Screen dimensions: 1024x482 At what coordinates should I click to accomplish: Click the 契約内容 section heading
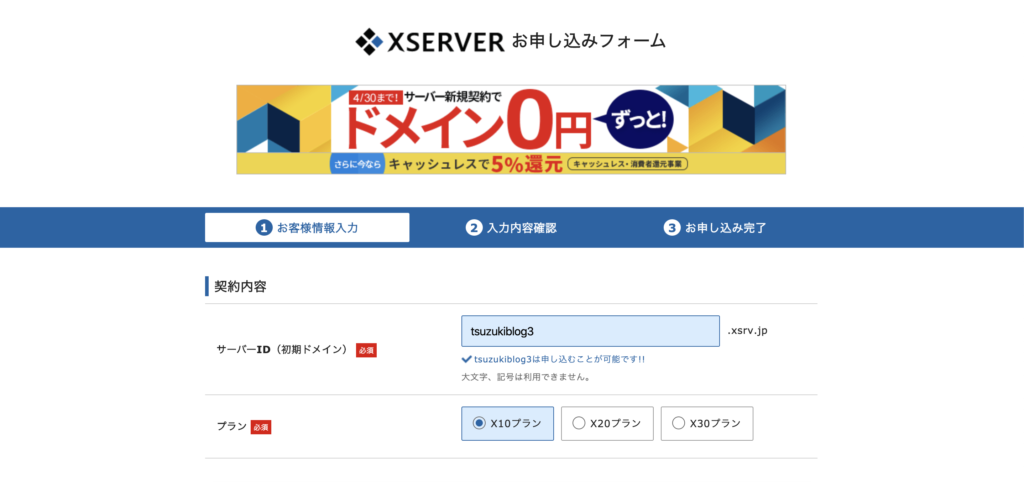point(240,286)
